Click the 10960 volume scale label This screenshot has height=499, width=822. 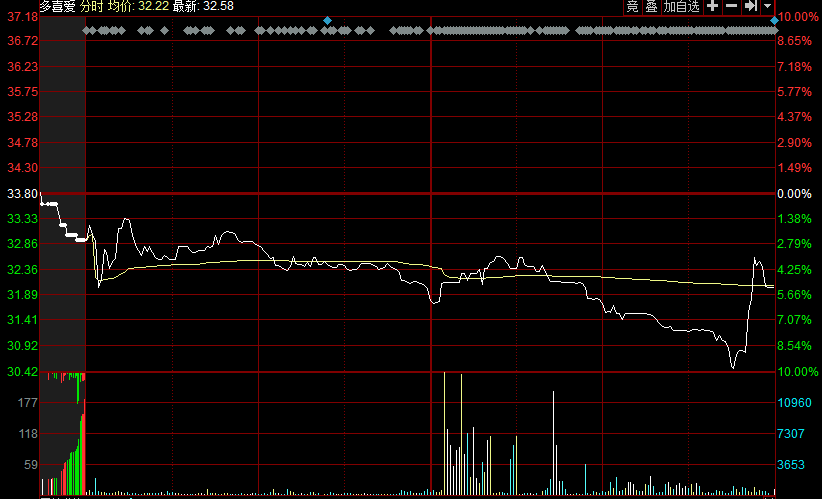point(798,402)
